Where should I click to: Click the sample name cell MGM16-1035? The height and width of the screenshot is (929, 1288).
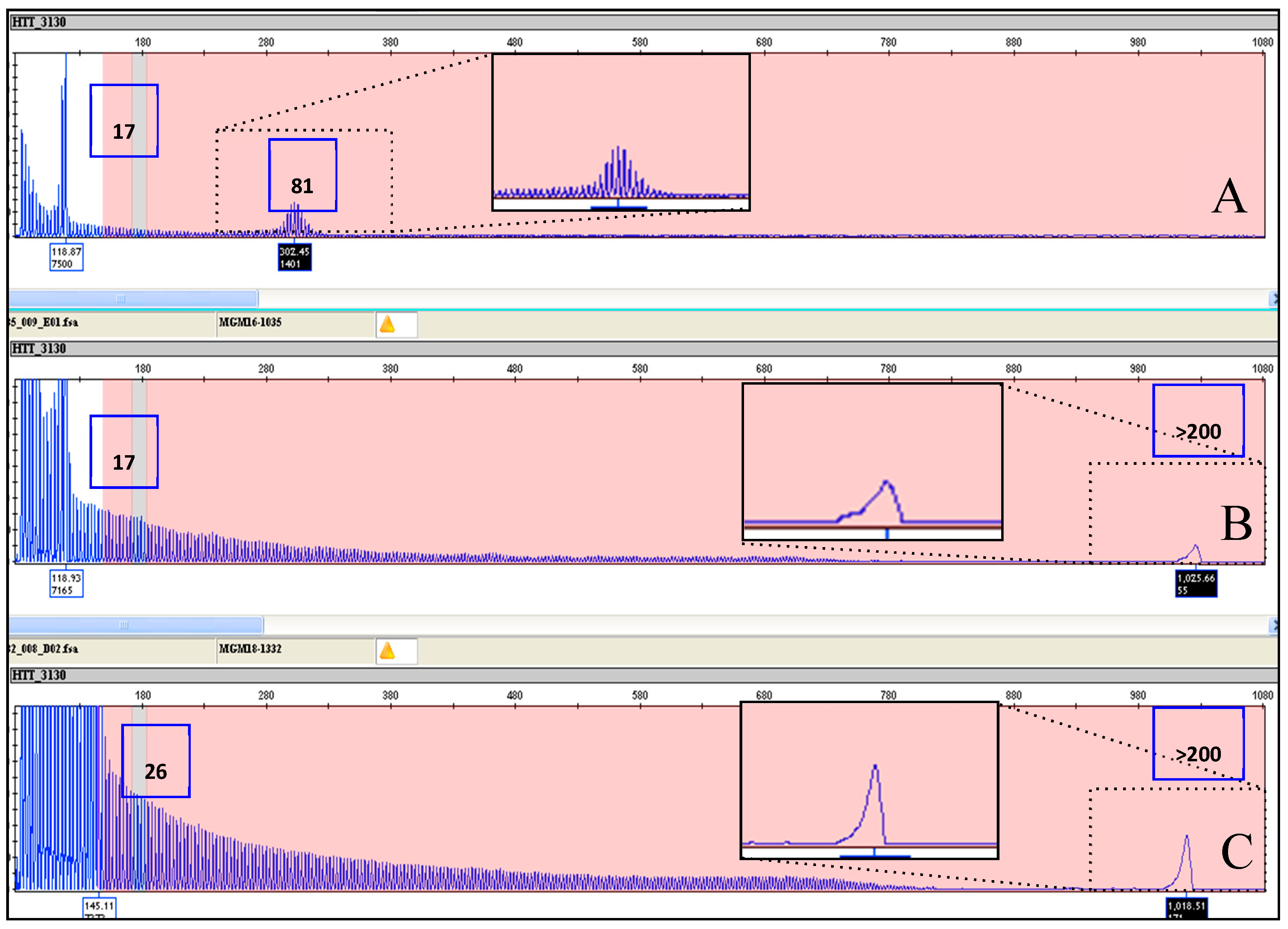pyautogui.click(x=250, y=323)
